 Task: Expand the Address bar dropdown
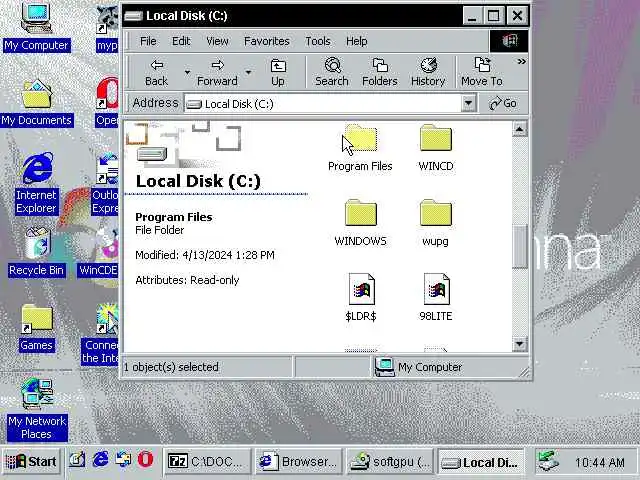click(x=469, y=103)
